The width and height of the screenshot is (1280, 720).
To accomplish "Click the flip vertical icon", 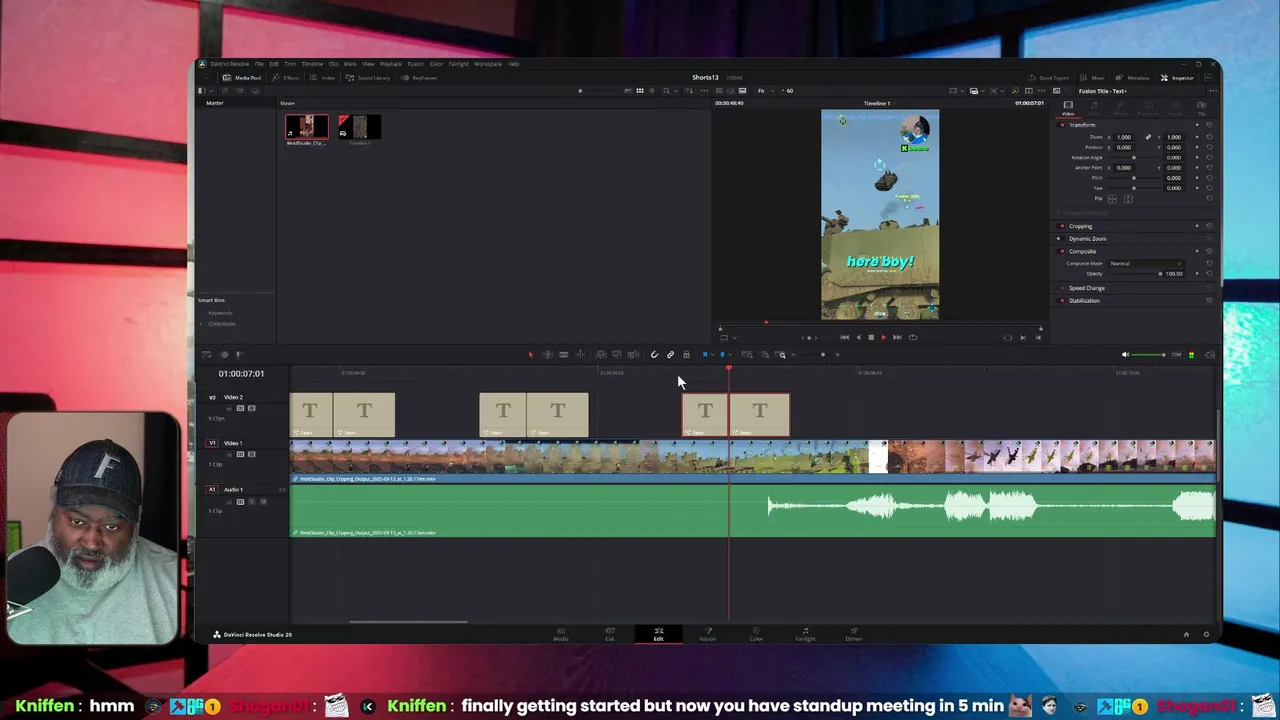I will pos(1128,199).
